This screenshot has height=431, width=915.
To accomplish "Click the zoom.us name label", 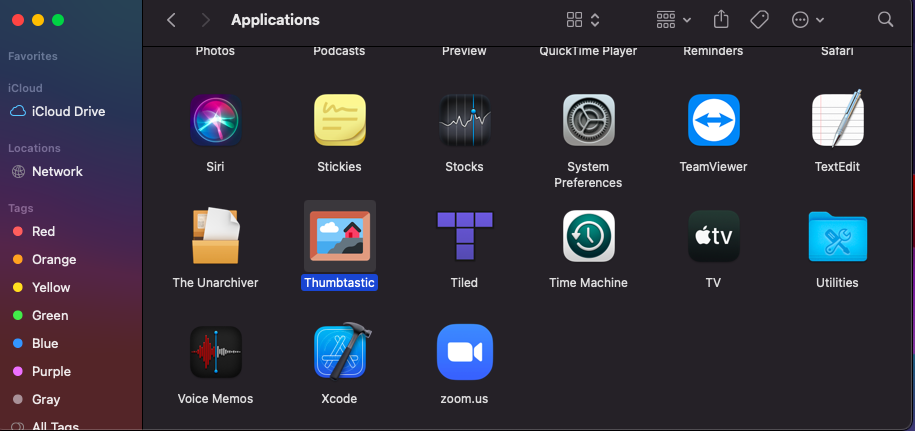I will [x=465, y=399].
